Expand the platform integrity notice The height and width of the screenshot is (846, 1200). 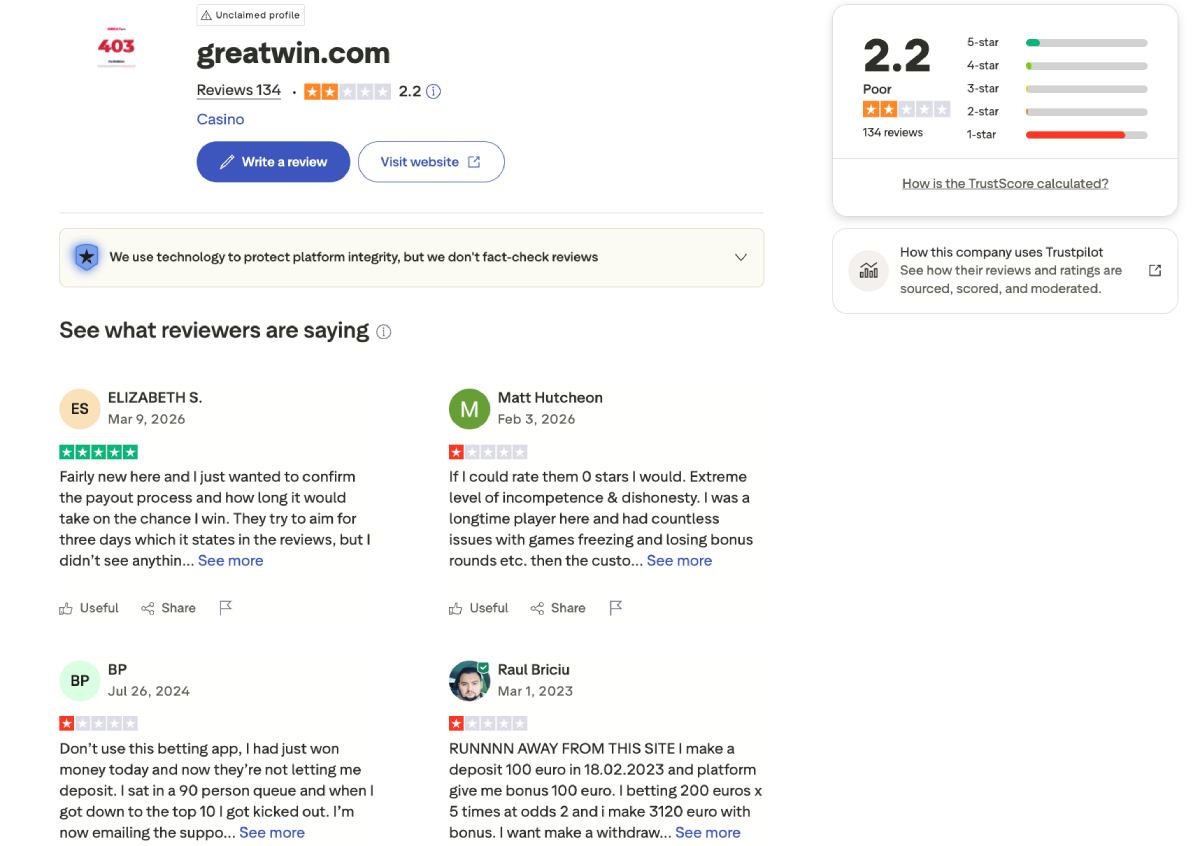coord(740,257)
